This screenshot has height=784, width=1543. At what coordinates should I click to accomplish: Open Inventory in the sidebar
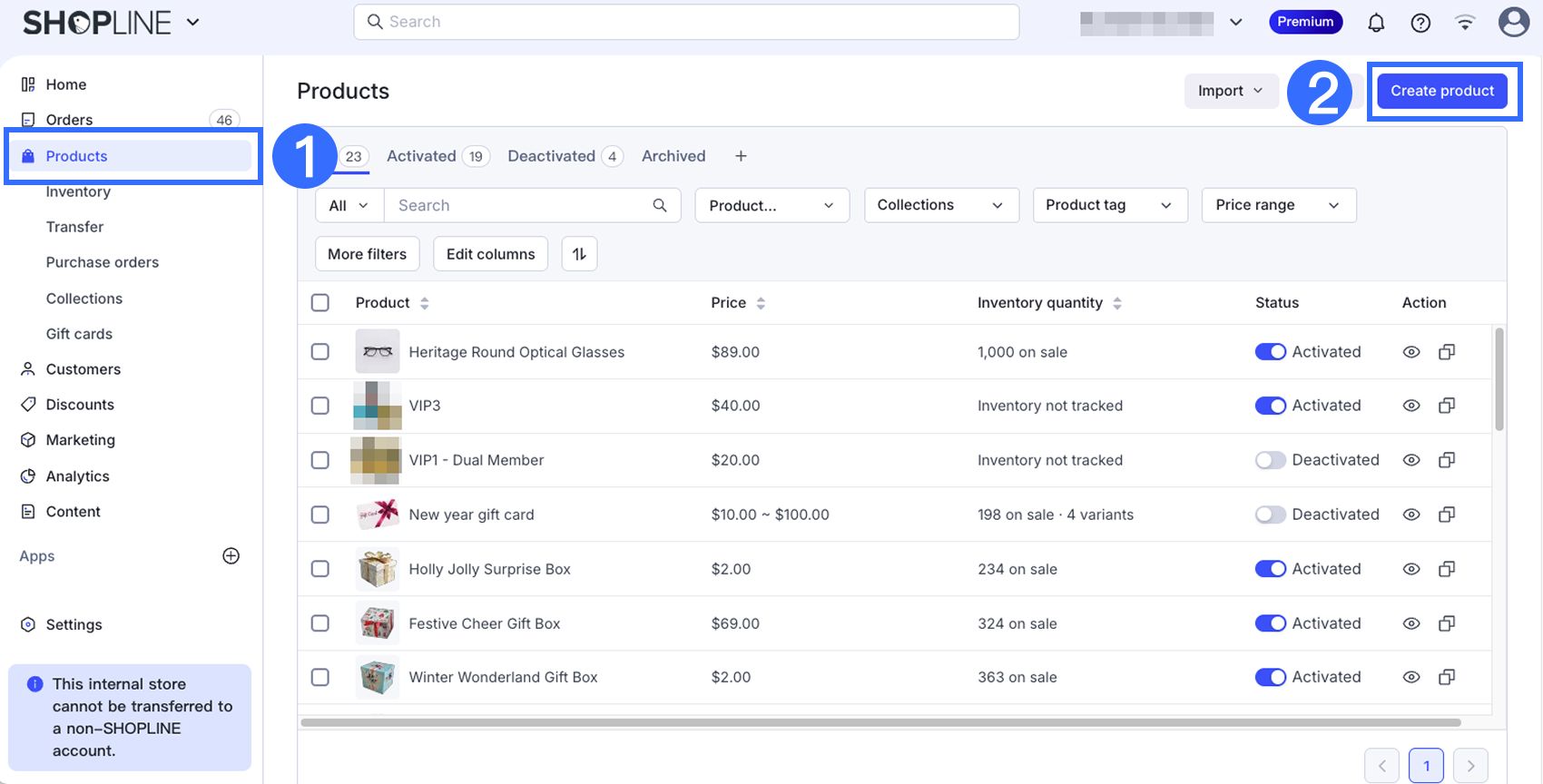[x=78, y=191]
